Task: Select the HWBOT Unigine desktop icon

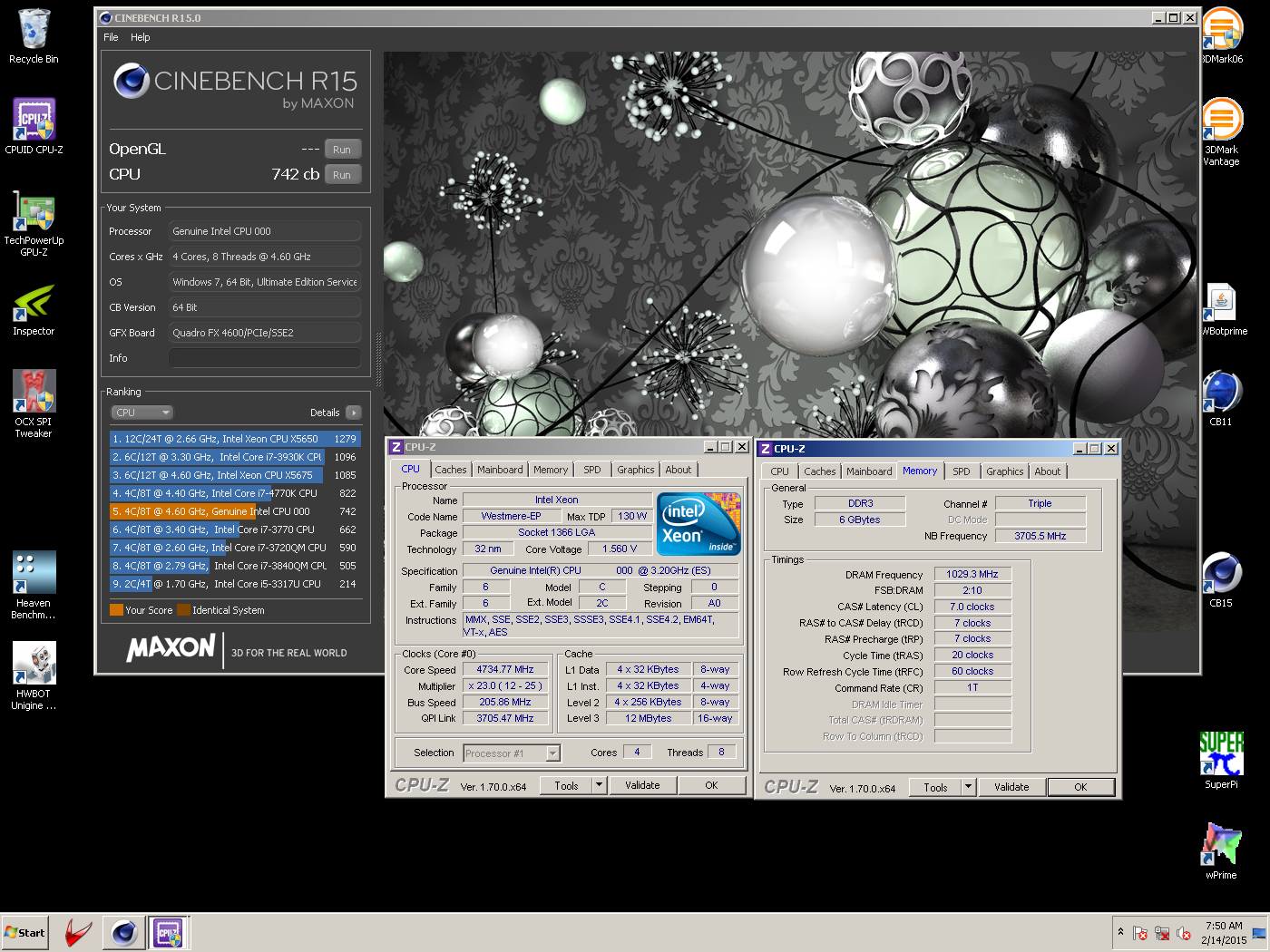Action: (34, 676)
